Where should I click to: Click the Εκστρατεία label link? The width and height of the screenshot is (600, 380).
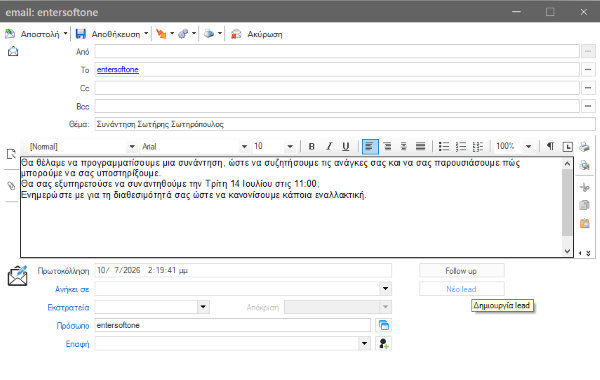click(68, 307)
